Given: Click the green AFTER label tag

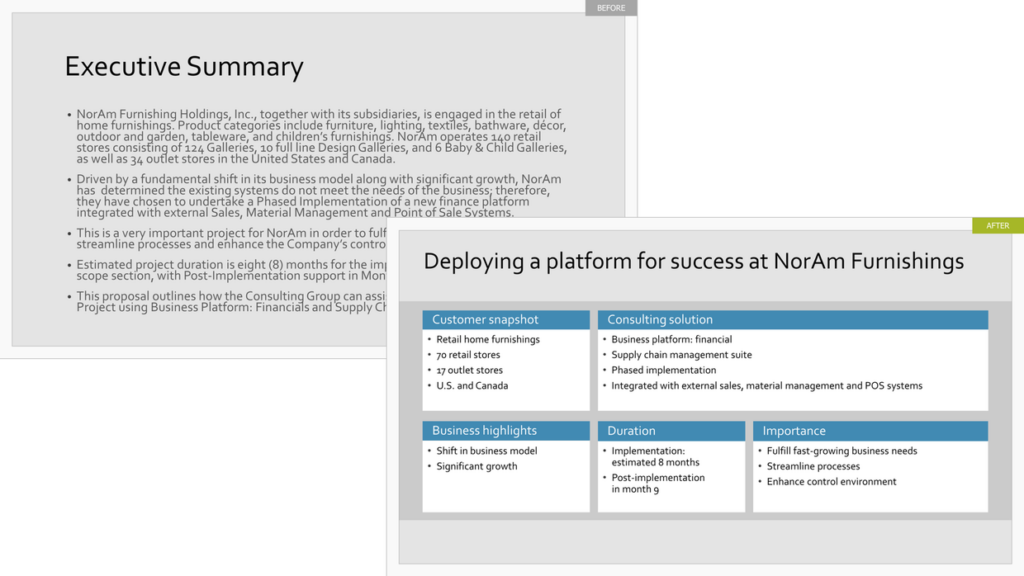Looking at the screenshot, I should pyautogui.click(x=997, y=226).
